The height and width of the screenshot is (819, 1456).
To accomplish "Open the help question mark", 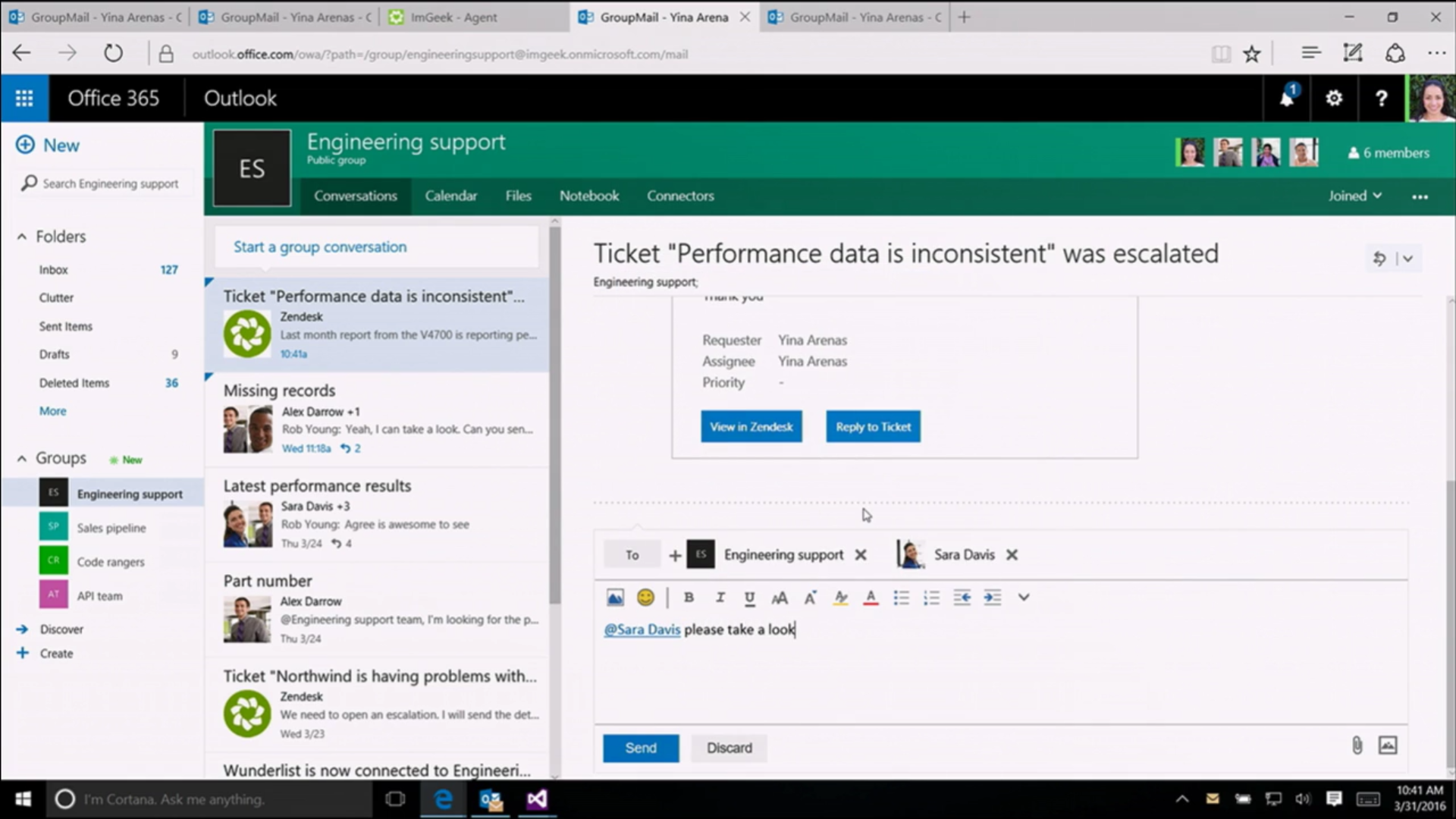I will pos(1381,98).
